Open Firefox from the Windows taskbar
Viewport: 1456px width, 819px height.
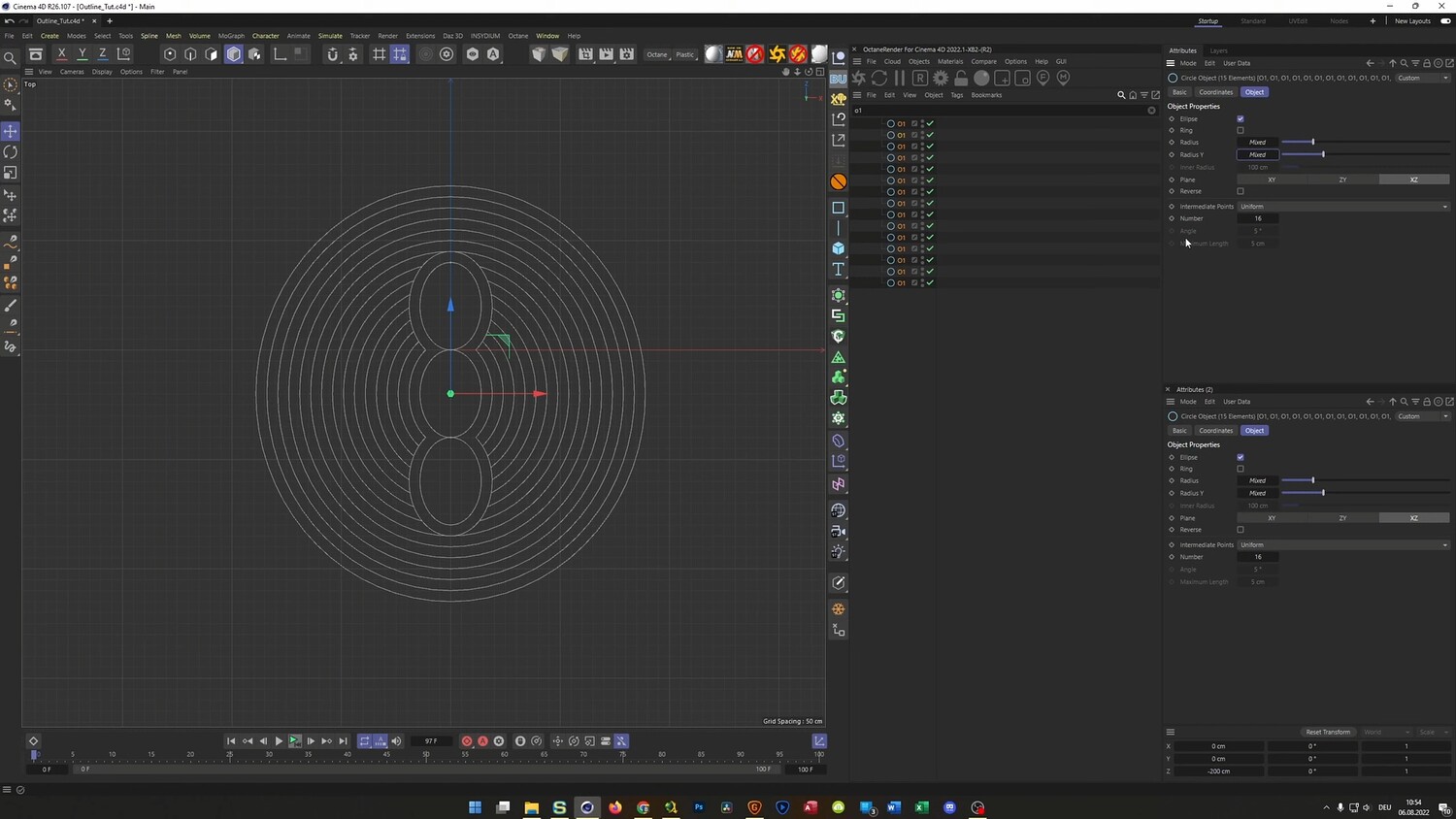click(615, 807)
